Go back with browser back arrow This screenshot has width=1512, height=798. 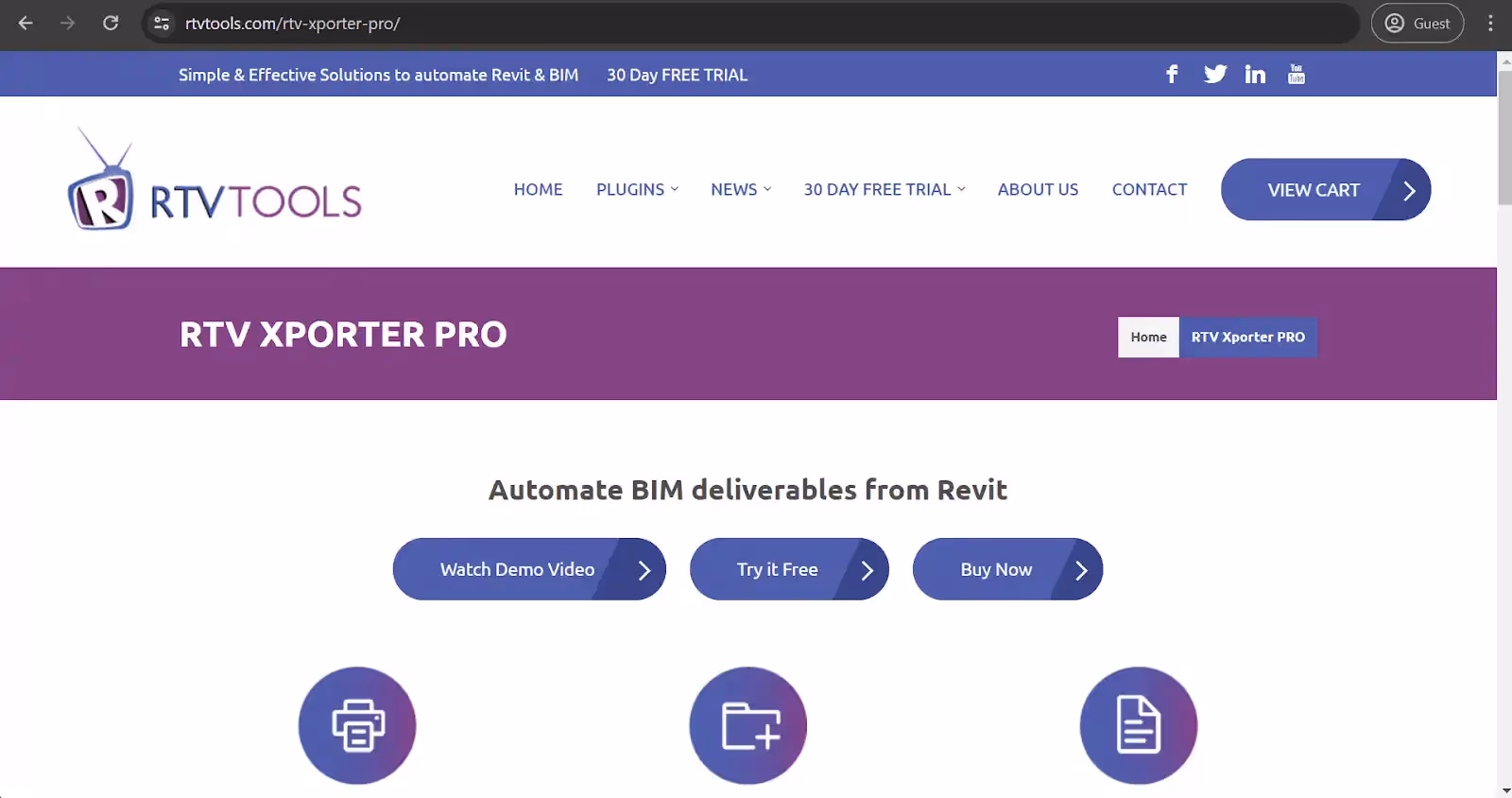(x=26, y=23)
